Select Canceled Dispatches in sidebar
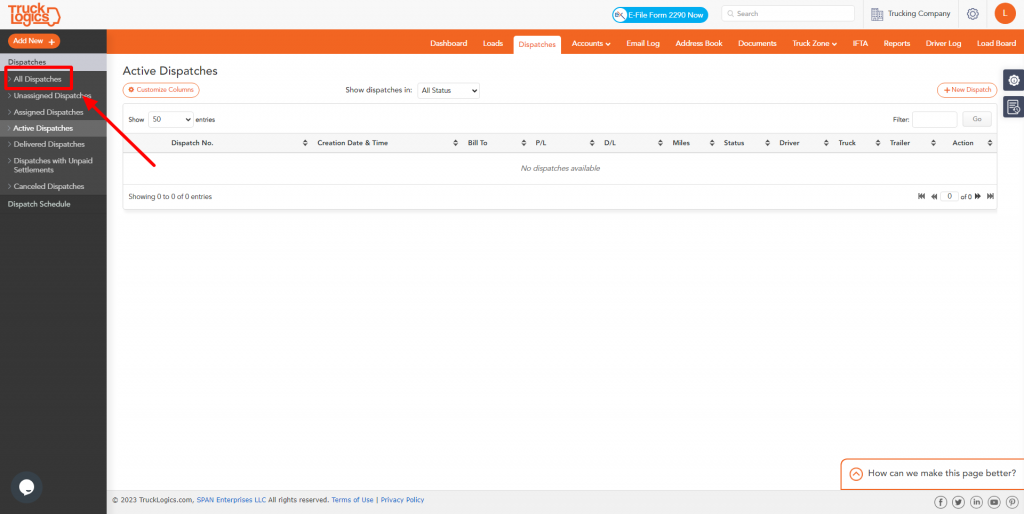The width and height of the screenshot is (1024, 514). click(x=49, y=186)
